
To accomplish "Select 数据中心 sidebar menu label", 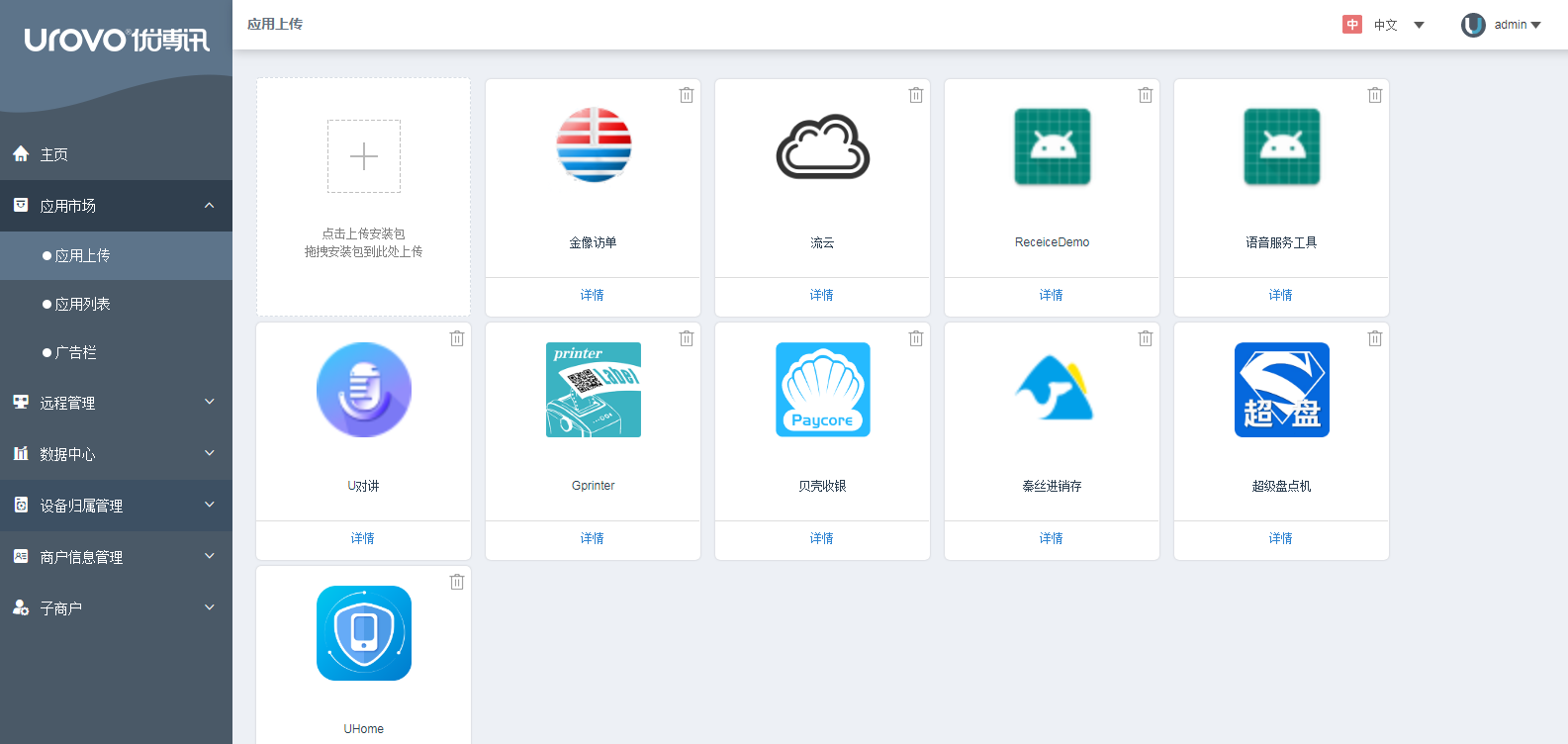I will point(67,454).
